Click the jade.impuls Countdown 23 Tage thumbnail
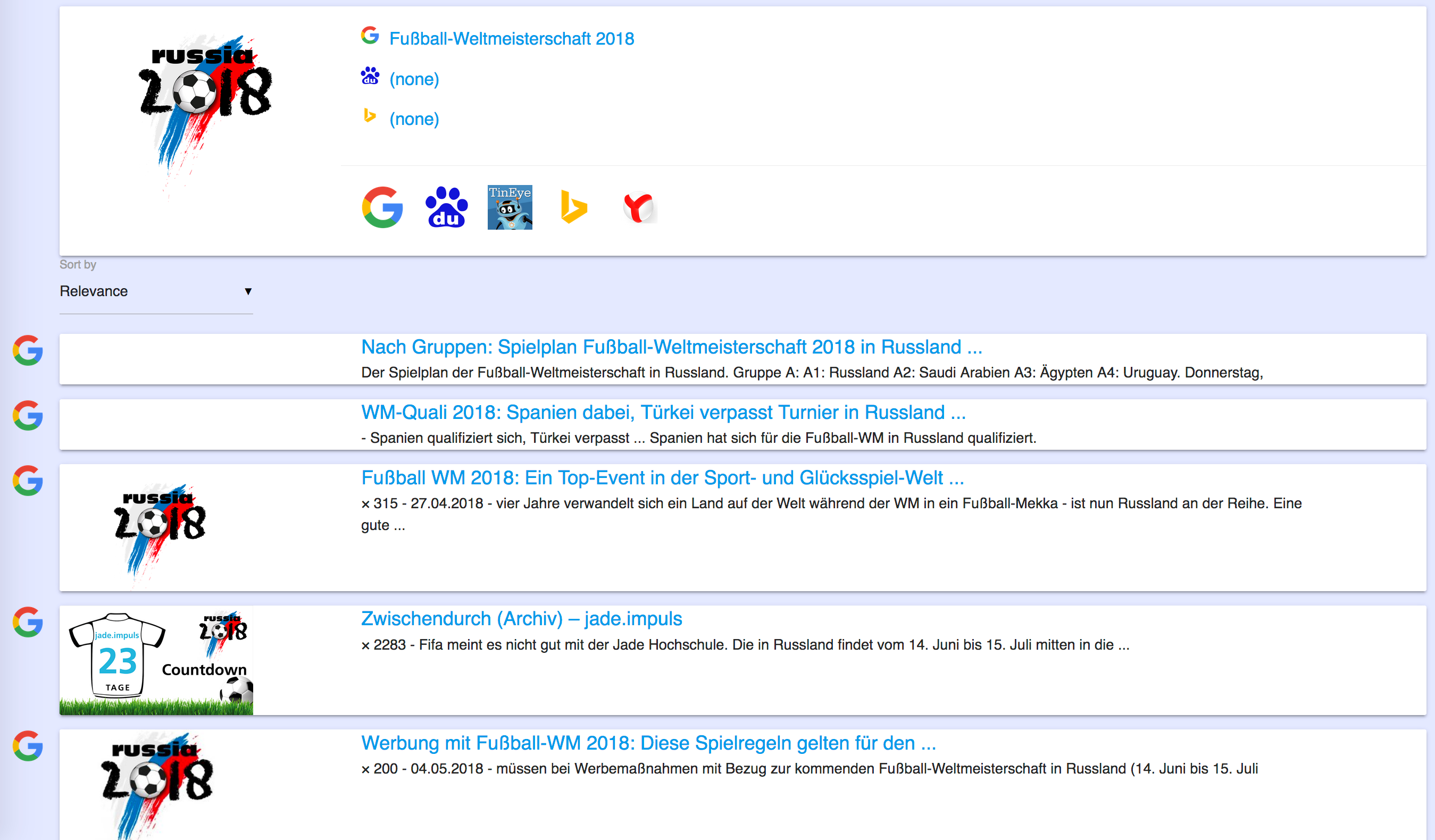The width and height of the screenshot is (1435, 840). [156, 660]
